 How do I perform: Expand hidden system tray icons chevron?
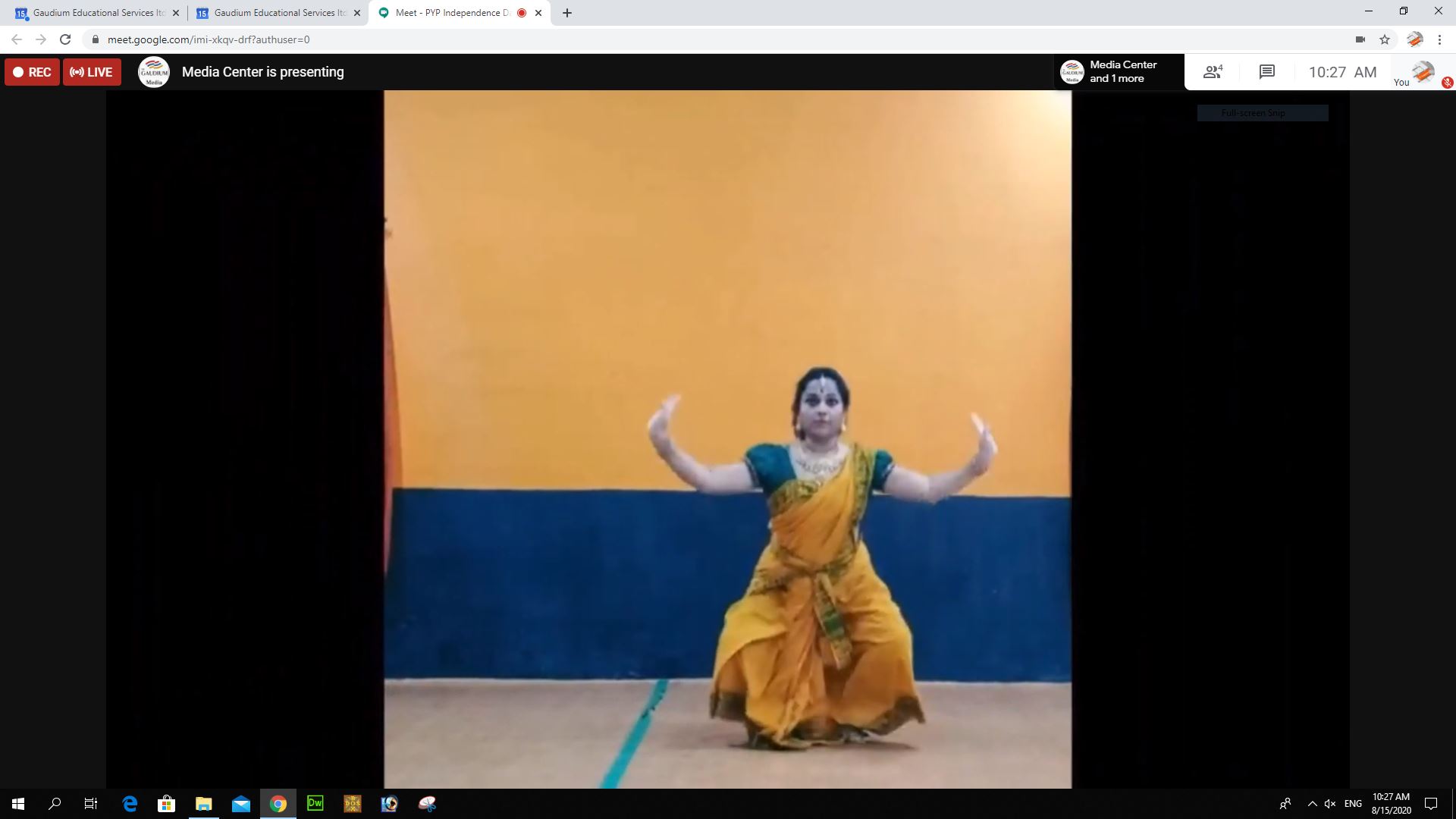1312,804
